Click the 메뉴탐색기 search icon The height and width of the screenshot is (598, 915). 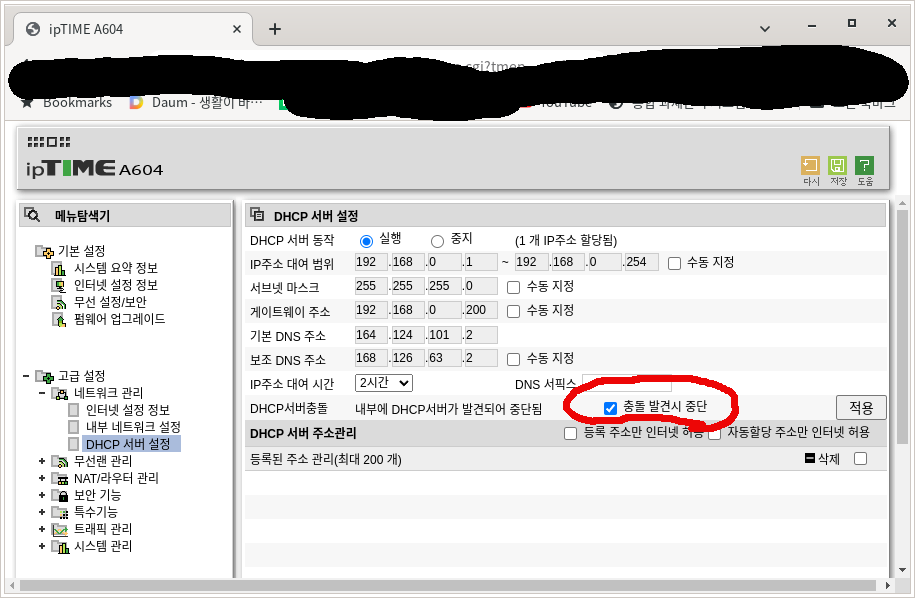pyautogui.click(x=32, y=215)
